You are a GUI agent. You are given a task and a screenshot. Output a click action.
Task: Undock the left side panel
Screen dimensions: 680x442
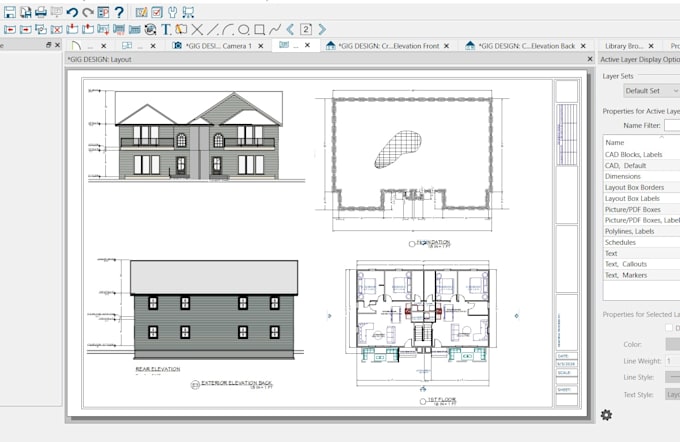pyautogui.click(x=49, y=45)
